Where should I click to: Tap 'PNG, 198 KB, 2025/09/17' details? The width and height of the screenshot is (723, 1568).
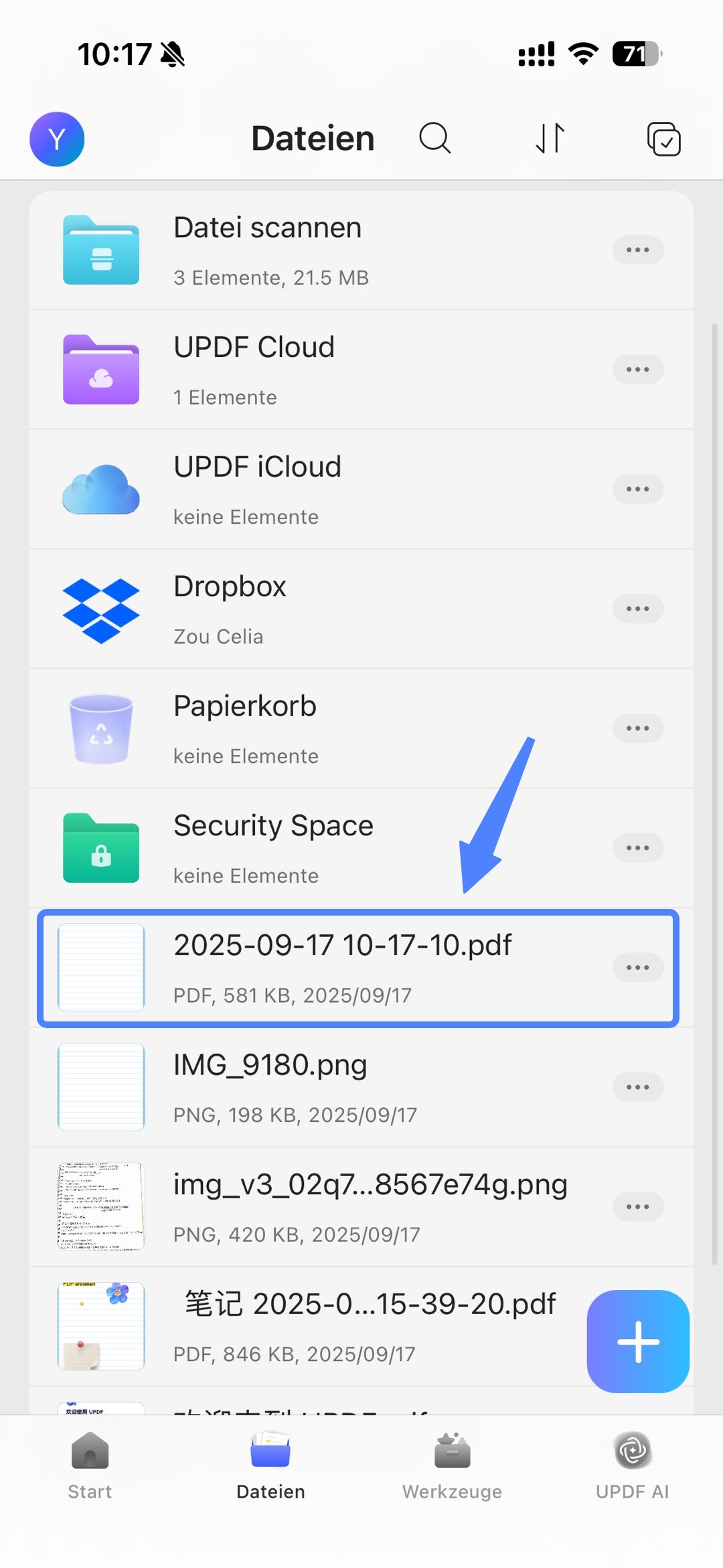click(295, 1115)
